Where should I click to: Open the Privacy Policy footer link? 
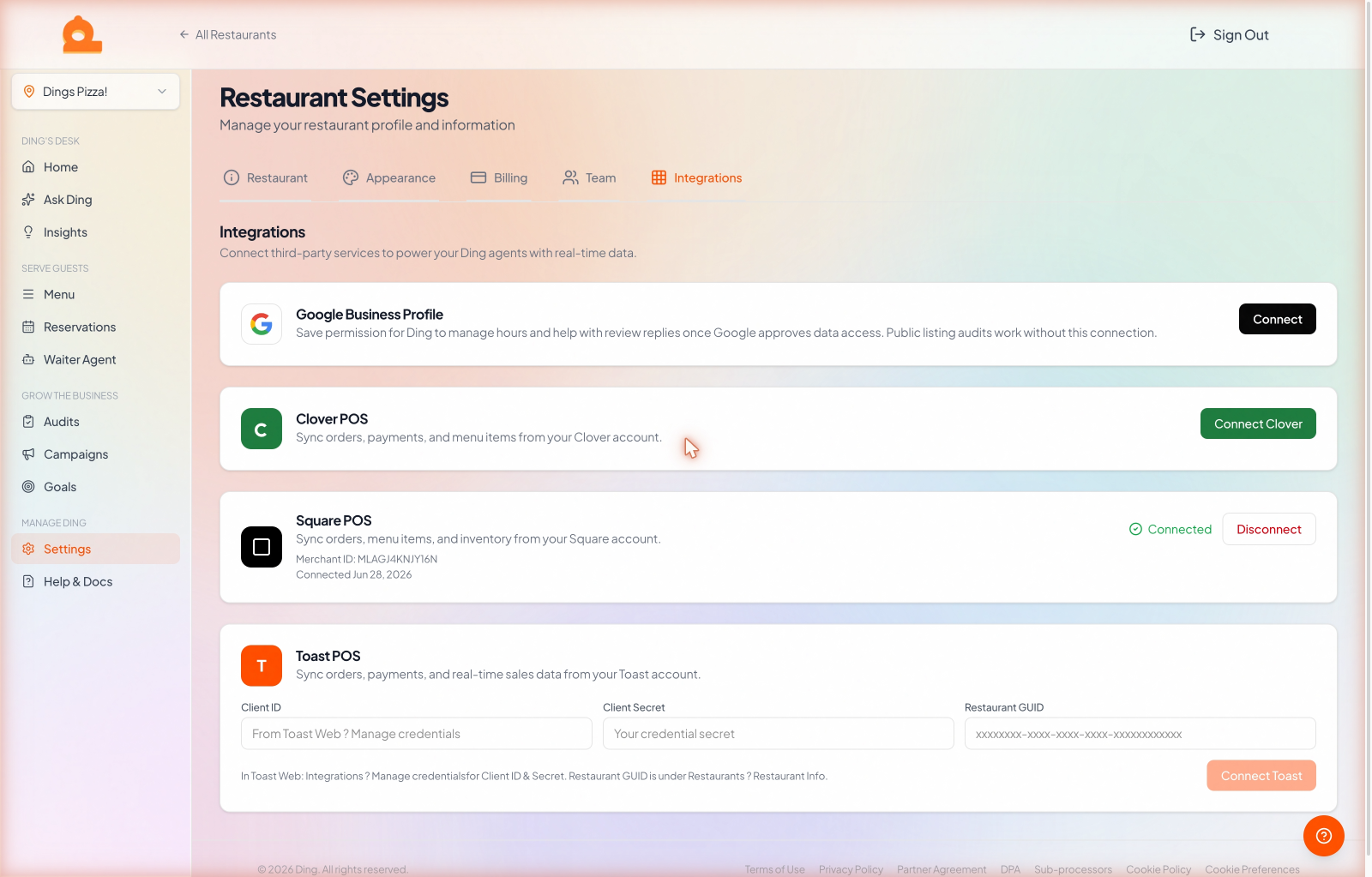(x=851, y=869)
